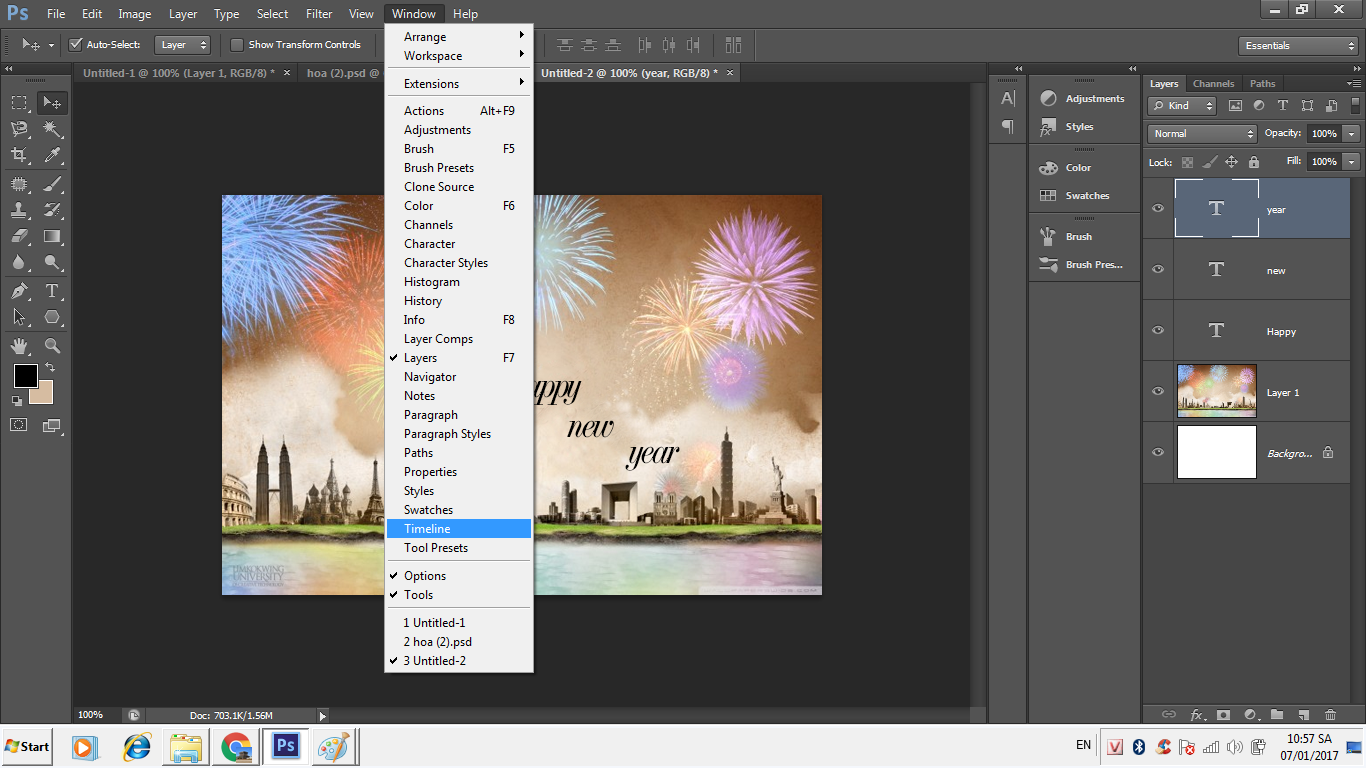Click Quick Mask mode icon

coord(19,425)
